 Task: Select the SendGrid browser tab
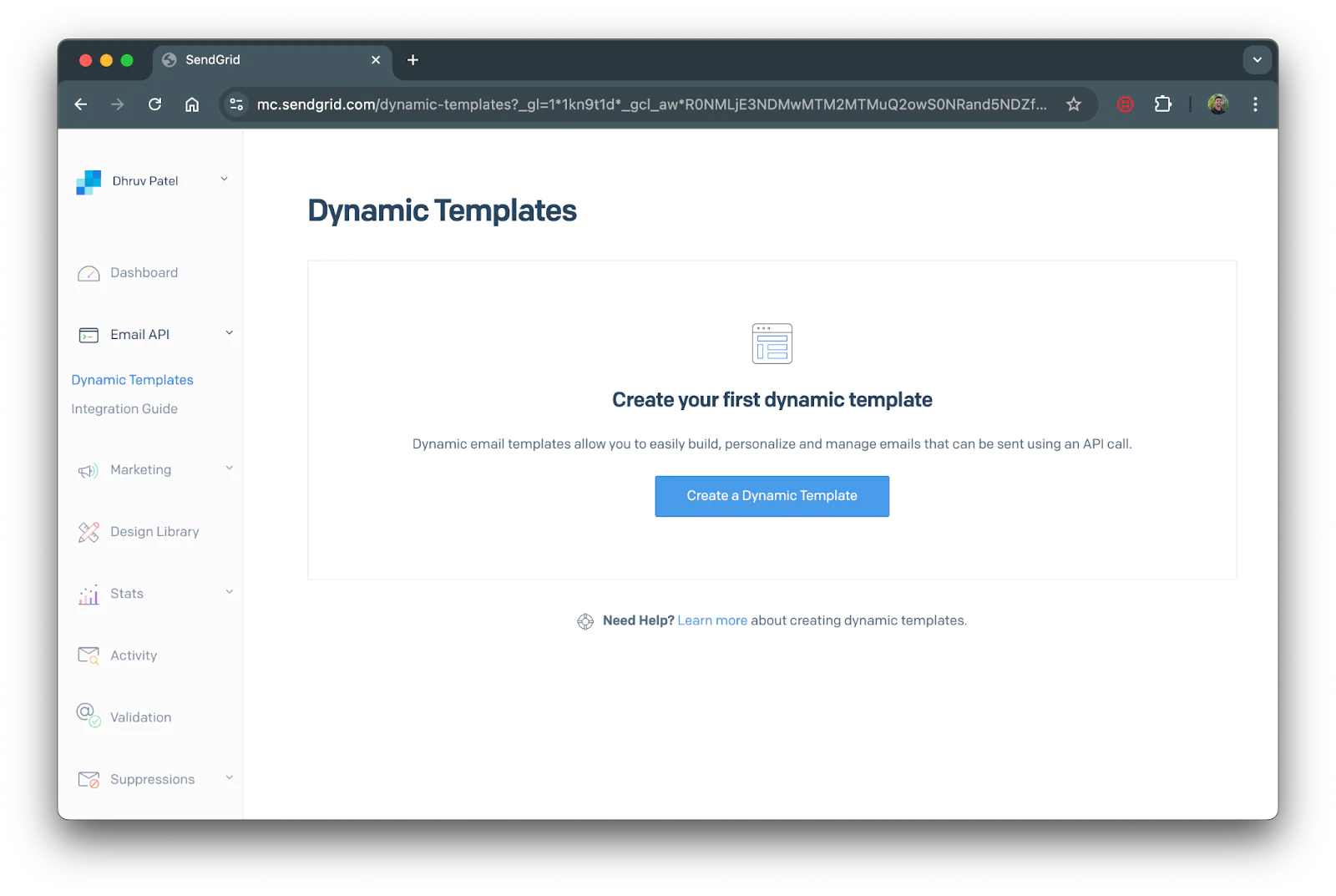(x=272, y=61)
